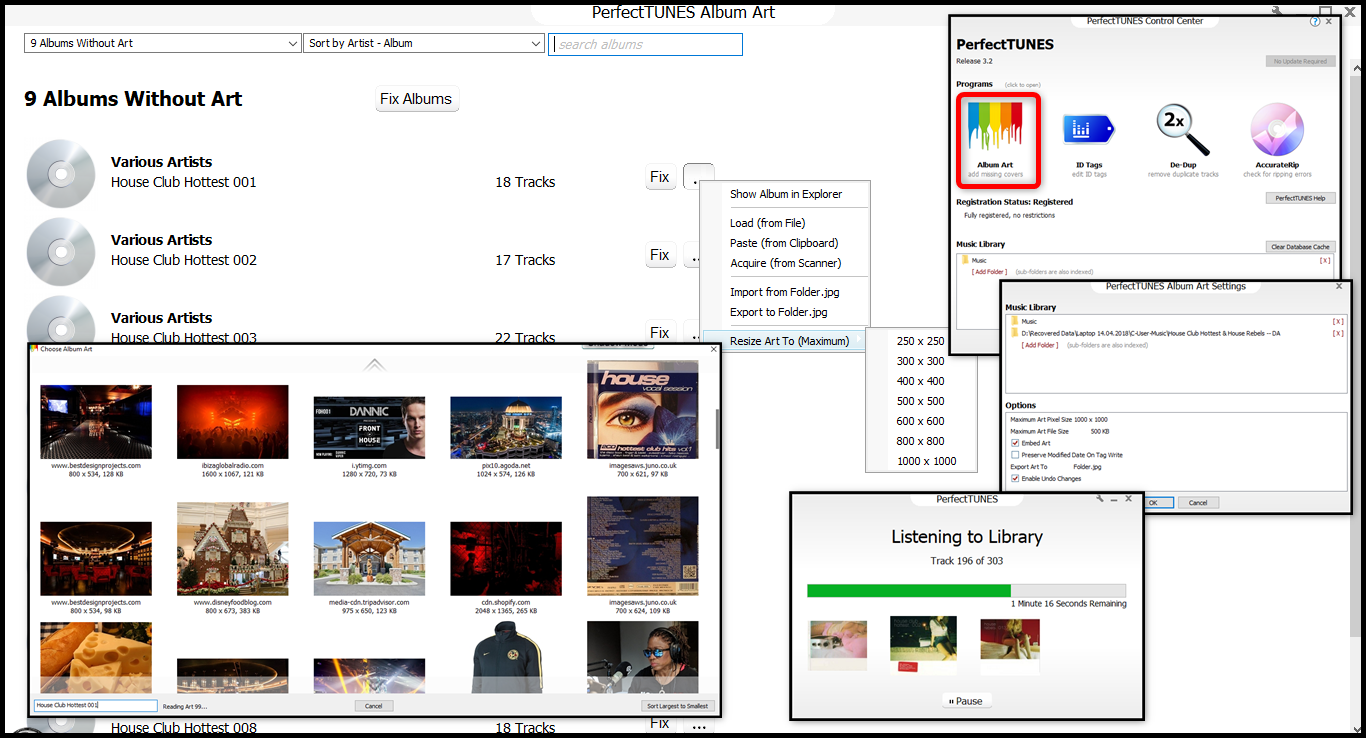Open the ID Tags program icon

(1090, 129)
